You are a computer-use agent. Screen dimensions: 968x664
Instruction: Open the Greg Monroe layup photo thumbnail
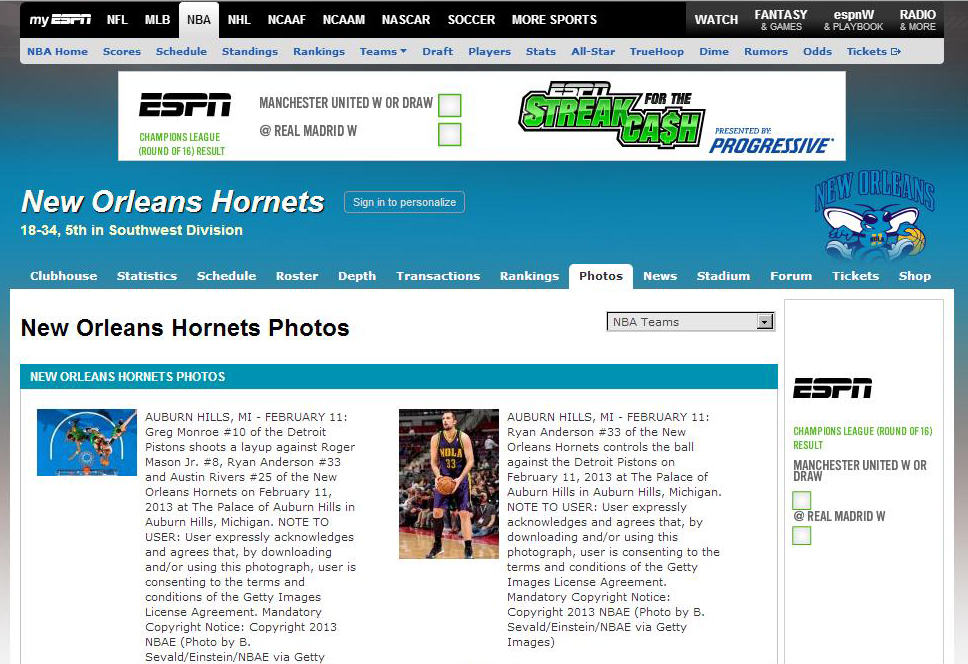pos(87,442)
